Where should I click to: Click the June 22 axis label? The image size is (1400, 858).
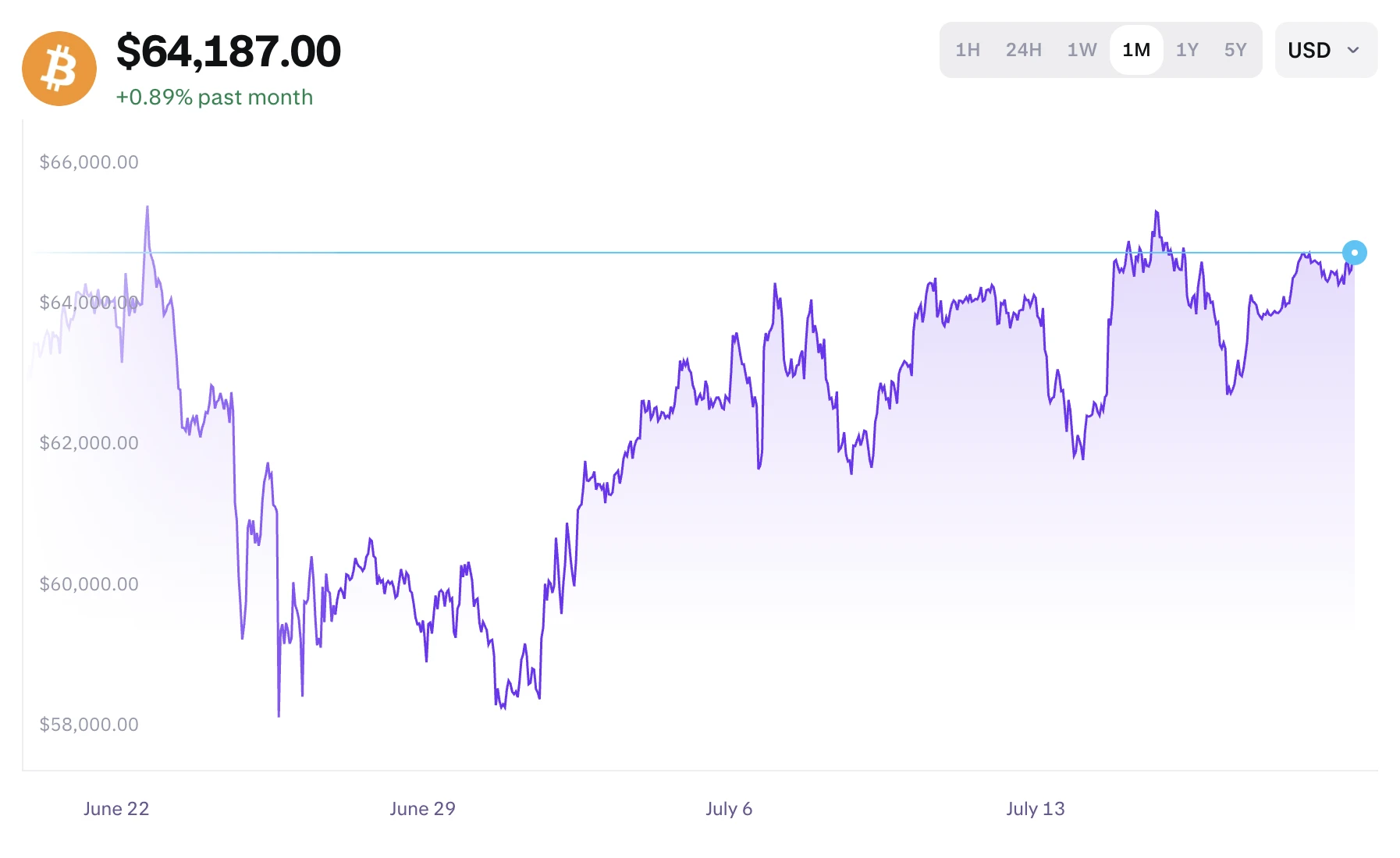[116, 809]
